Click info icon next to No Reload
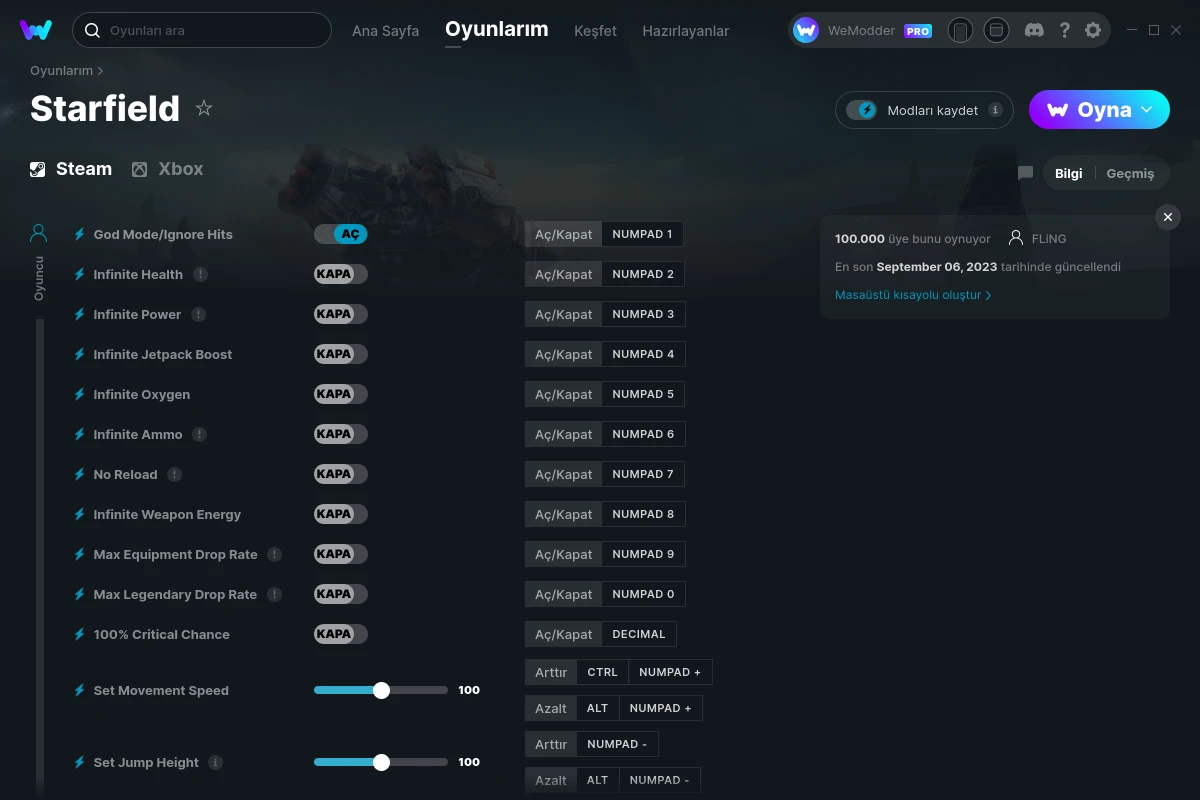The height and width of the screenshot is (800, 1200). coord(175,474)
